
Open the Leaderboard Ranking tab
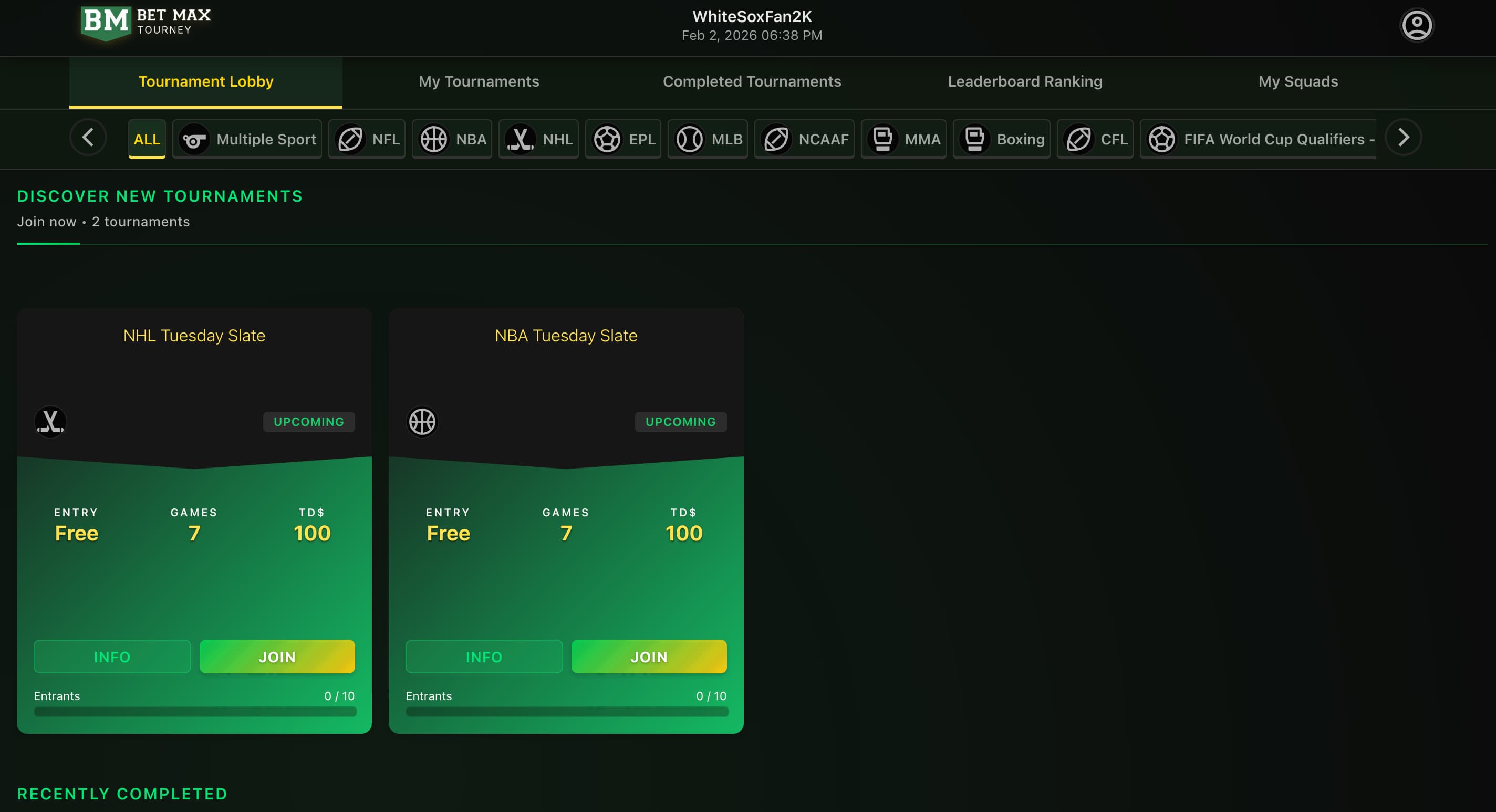[1025, 81]
